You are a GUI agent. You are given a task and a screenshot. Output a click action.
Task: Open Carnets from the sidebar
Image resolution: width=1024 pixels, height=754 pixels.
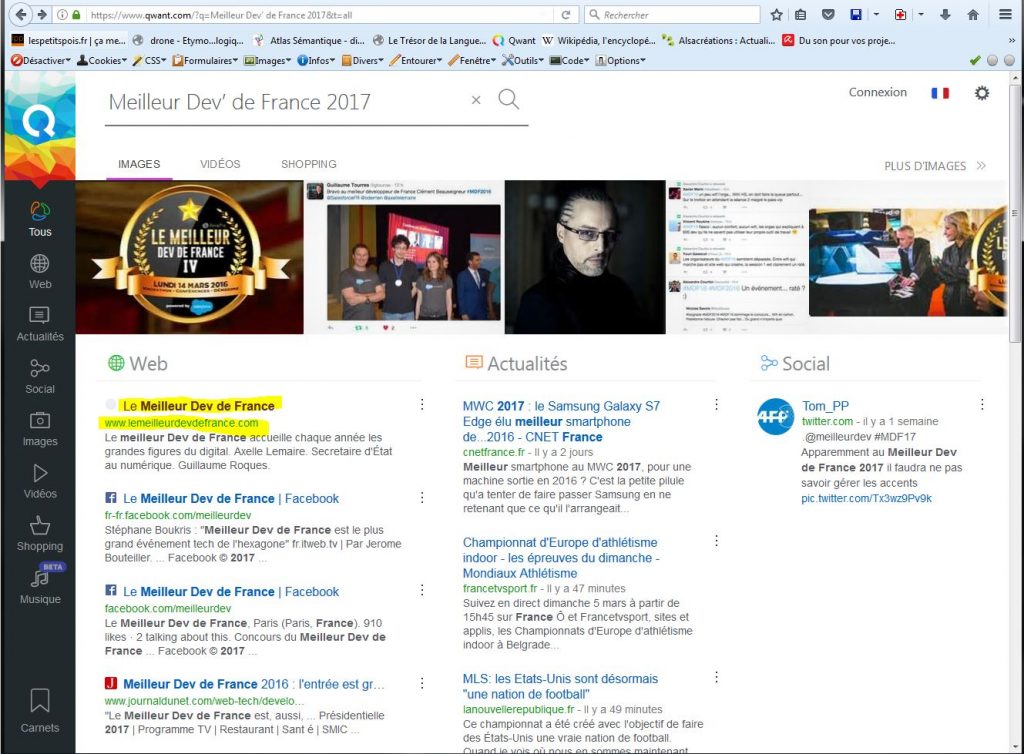click(x=40, y=710)
